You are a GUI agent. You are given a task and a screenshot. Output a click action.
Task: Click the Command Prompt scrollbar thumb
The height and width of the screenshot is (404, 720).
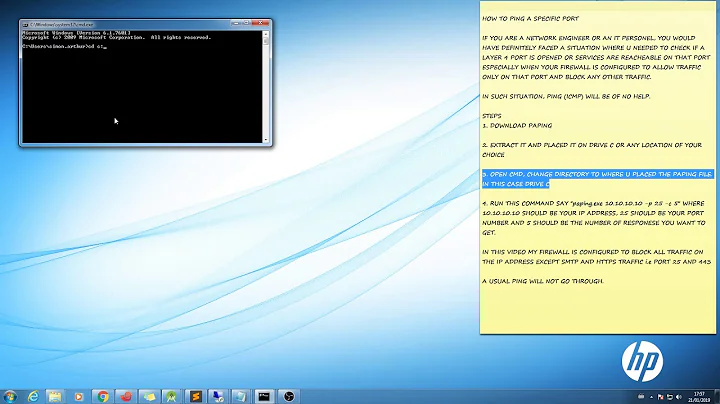(x=265, y=41)
